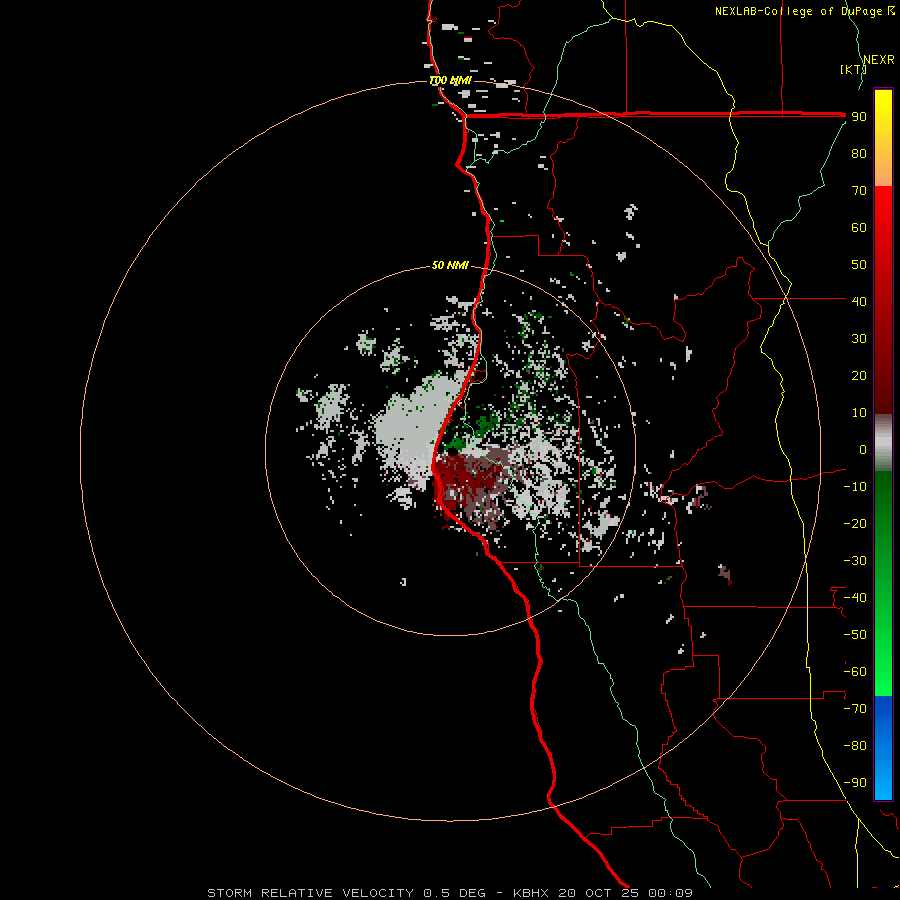The width and height of the screenshot is (900, 900).
Task: Select the dark green segment of the color bar
Action: (883, 505)
